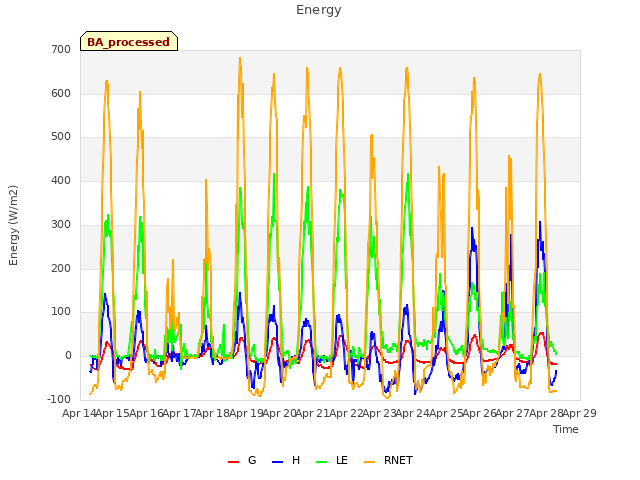Click the Apr 26 x-axis tick label
The image size is (640, 480).
(479, 413)
